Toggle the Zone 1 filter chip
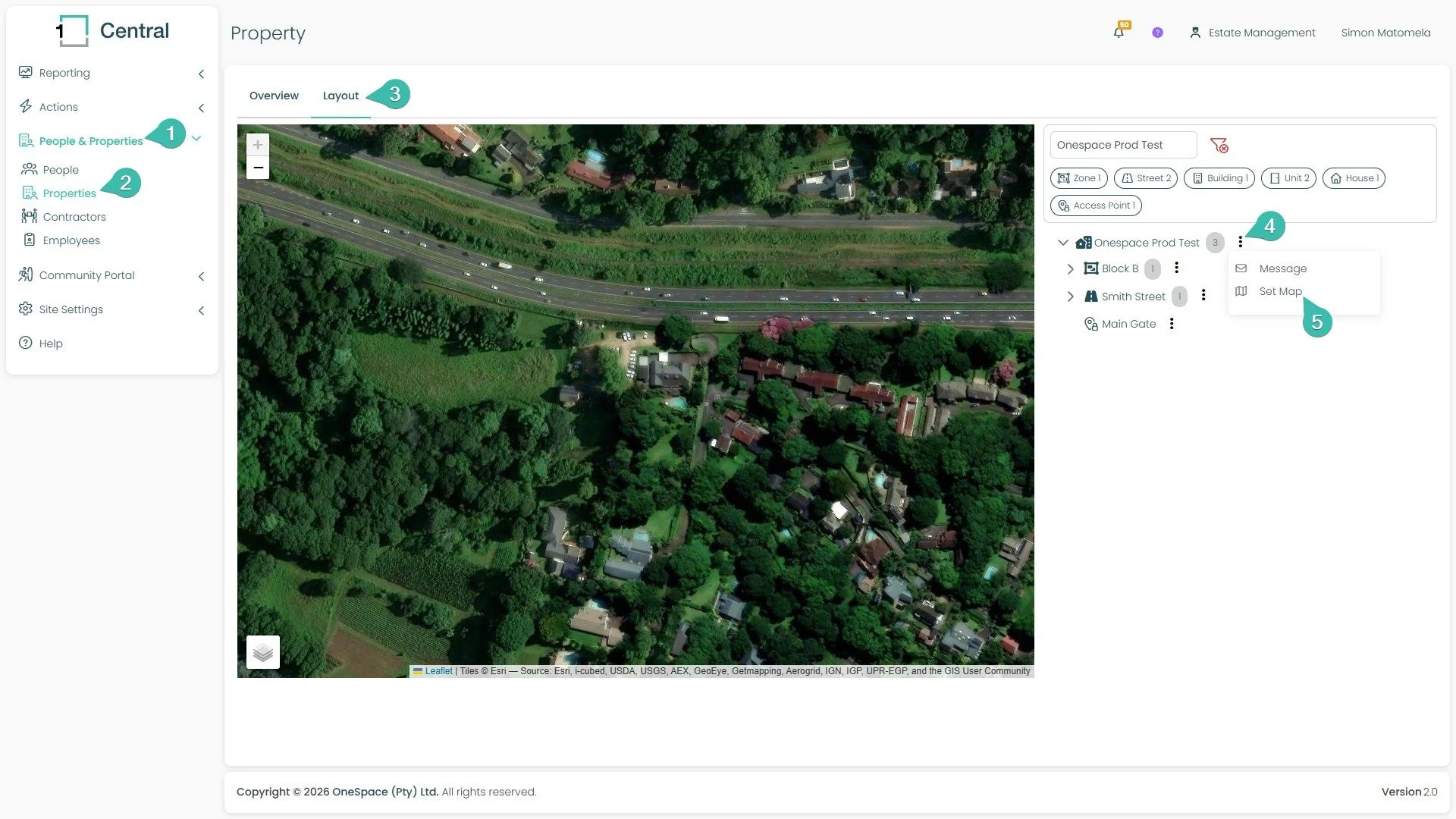The height and width of the screenshot is (819, 1456). pyautogui.click(x=1078, y=178)
